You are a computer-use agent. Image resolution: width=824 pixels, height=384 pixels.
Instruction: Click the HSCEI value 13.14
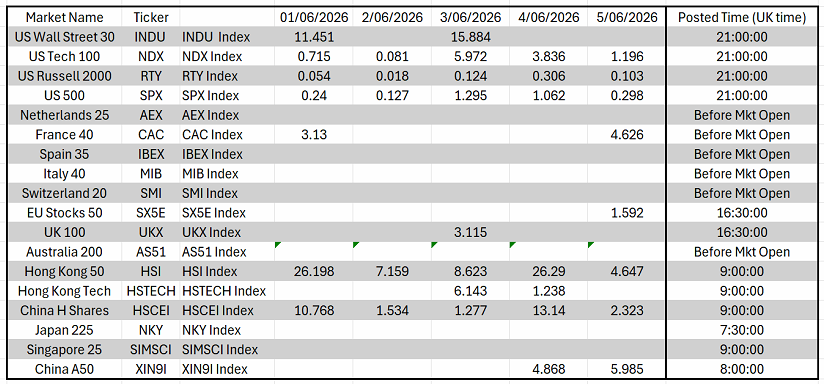(x=549, y=310)
